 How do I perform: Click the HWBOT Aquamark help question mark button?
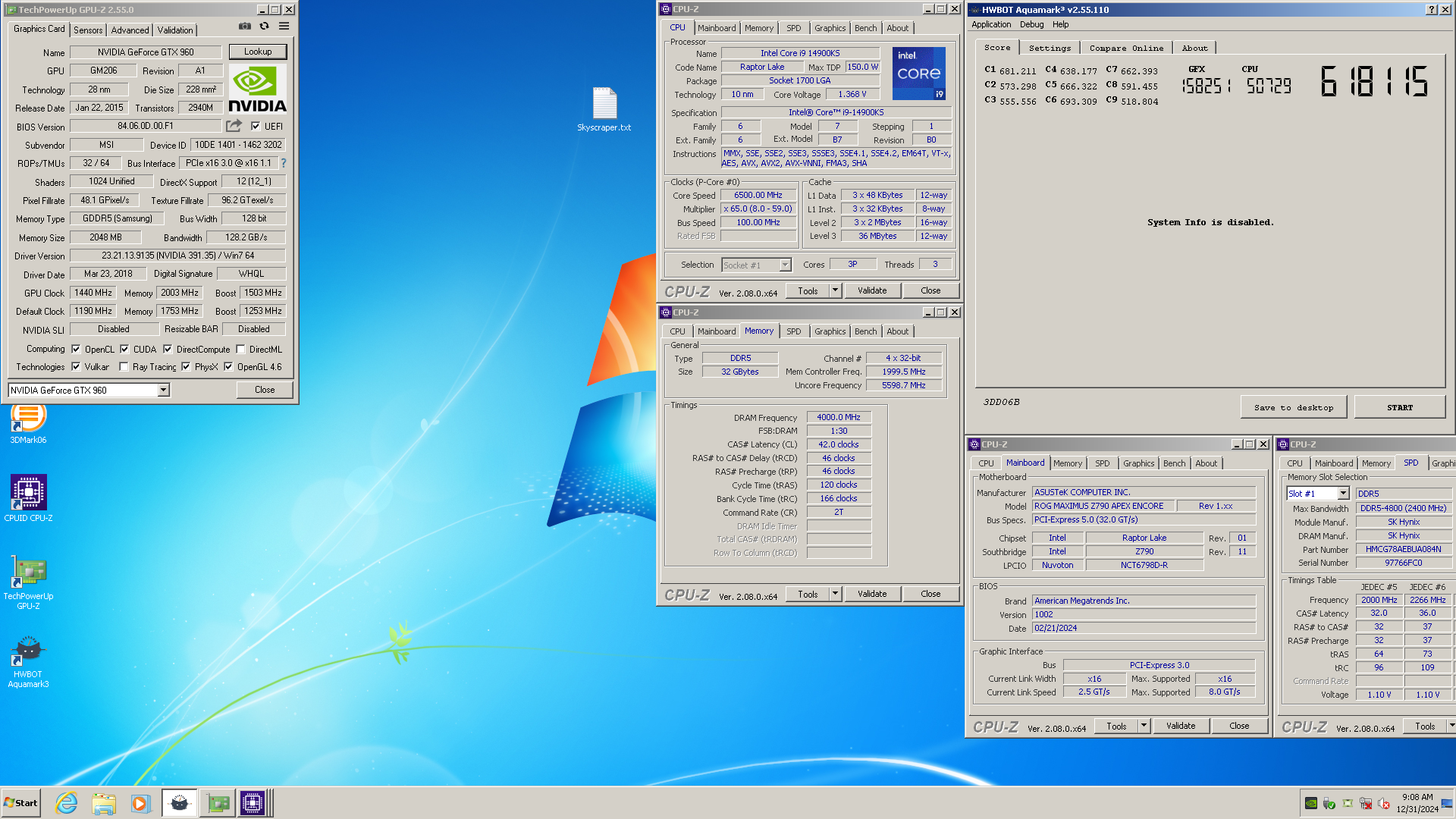1431,10
